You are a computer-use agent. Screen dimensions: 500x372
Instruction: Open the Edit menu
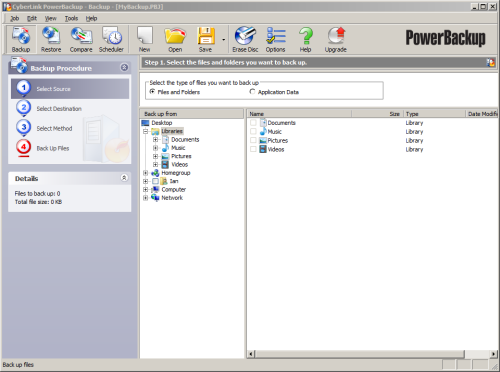[x=32, y=18]
